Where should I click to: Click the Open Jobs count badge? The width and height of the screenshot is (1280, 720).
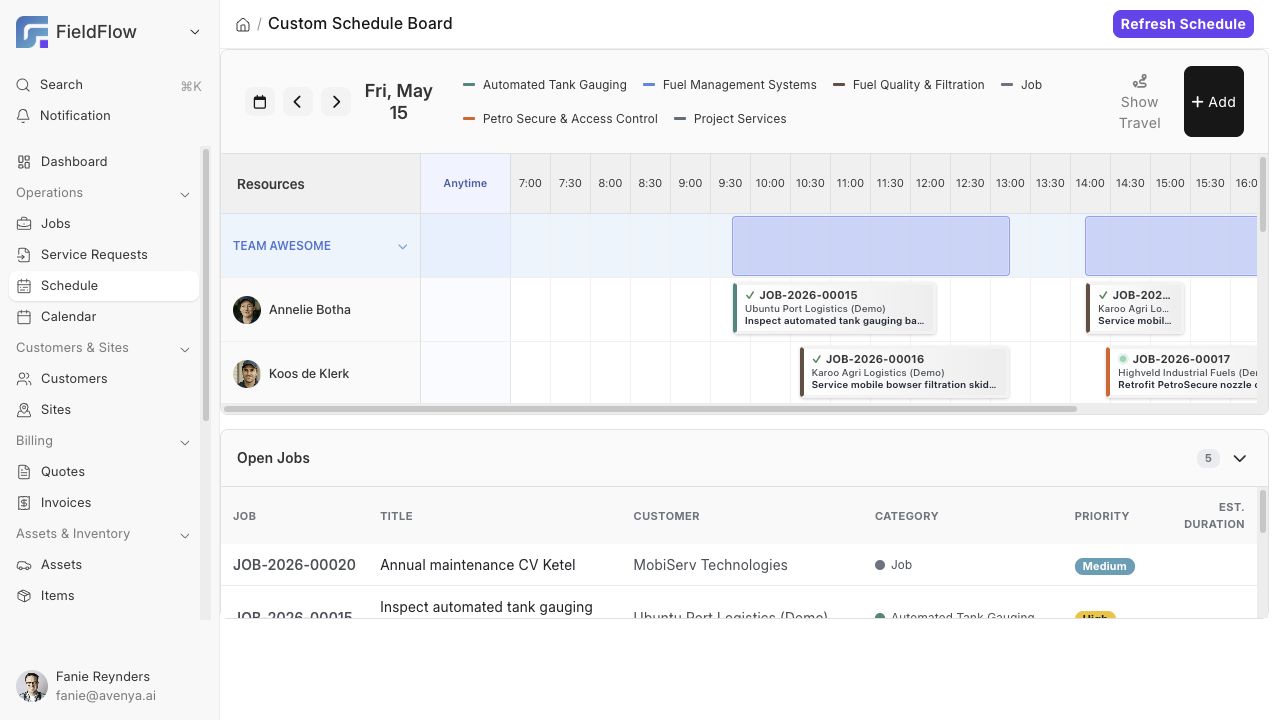tap(1208, 458)
